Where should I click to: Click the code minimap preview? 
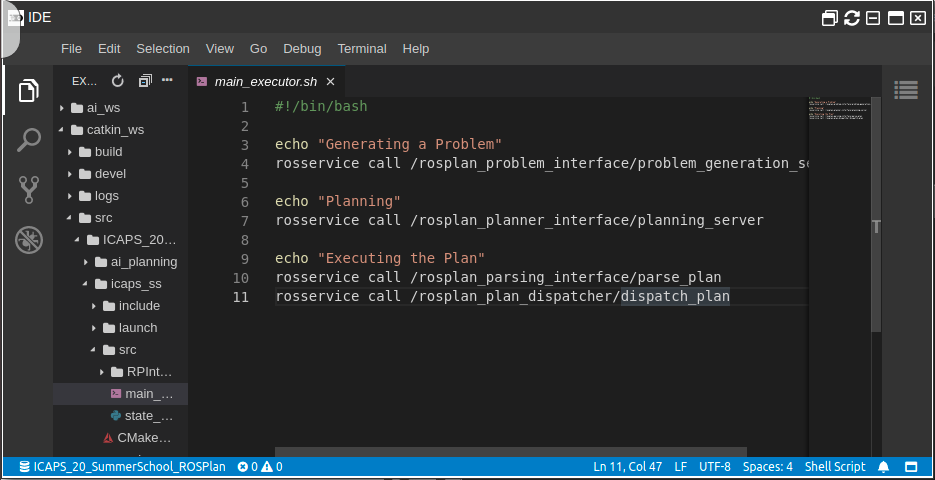pos(839,109)
